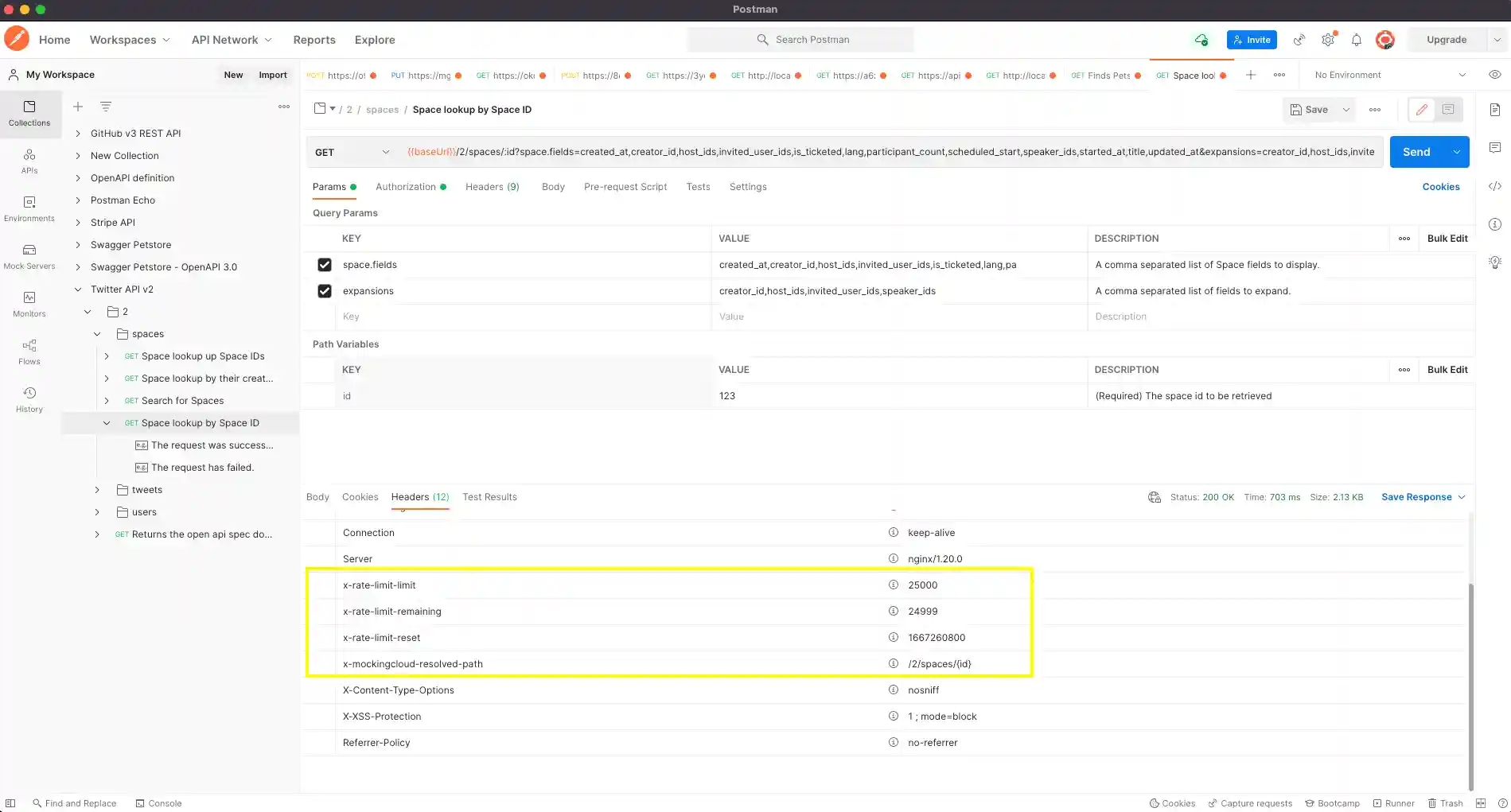Click the notifications bell icon
Screen dimensions: 1511x812
tap(1357, 40)
